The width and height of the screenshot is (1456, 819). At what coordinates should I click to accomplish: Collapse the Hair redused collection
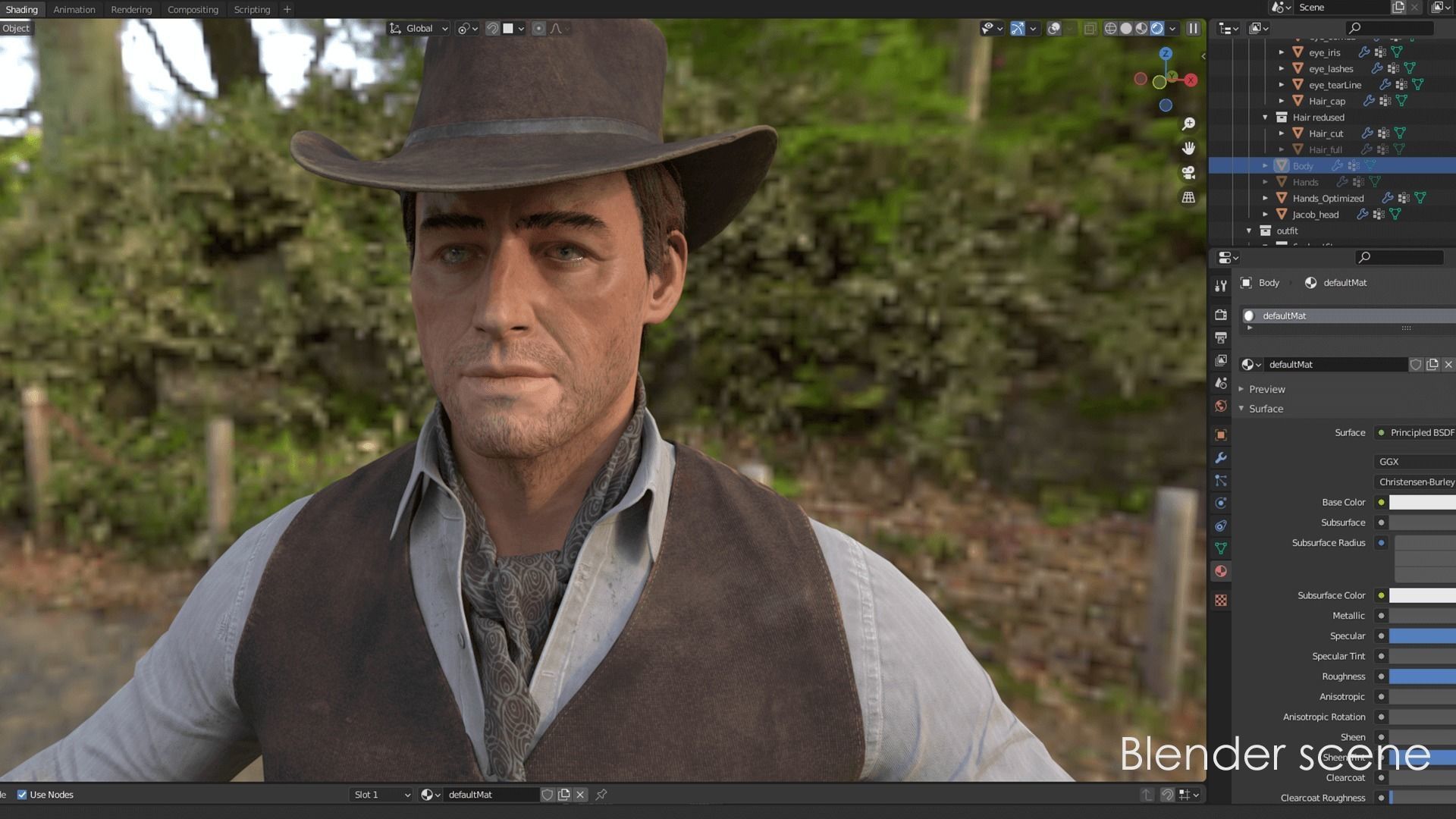1265,118
